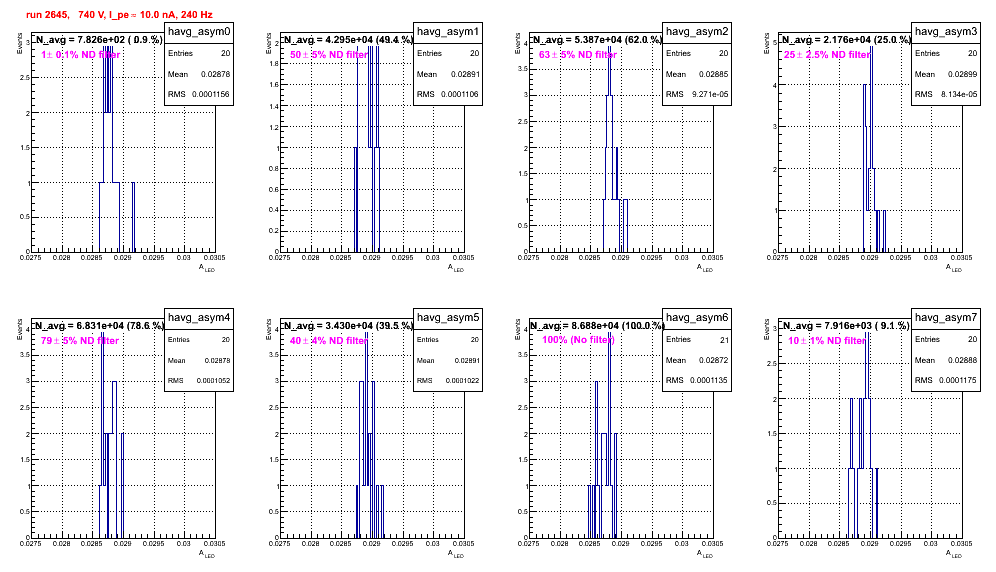Click the N_avg = 7.826e+02 (0.9%) label

[x=98, y=39]
